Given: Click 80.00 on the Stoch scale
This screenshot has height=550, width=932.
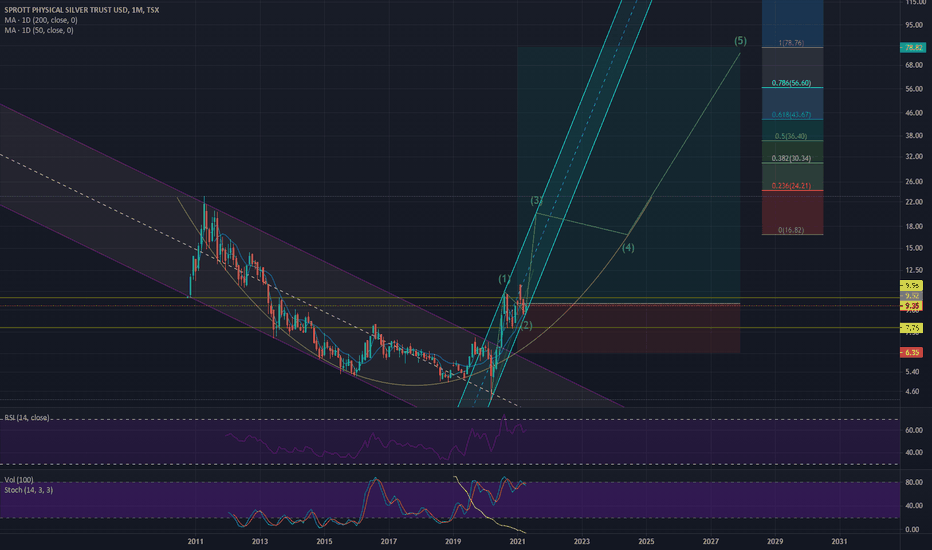Looking at the screenshot, I should tap(914, 483).
